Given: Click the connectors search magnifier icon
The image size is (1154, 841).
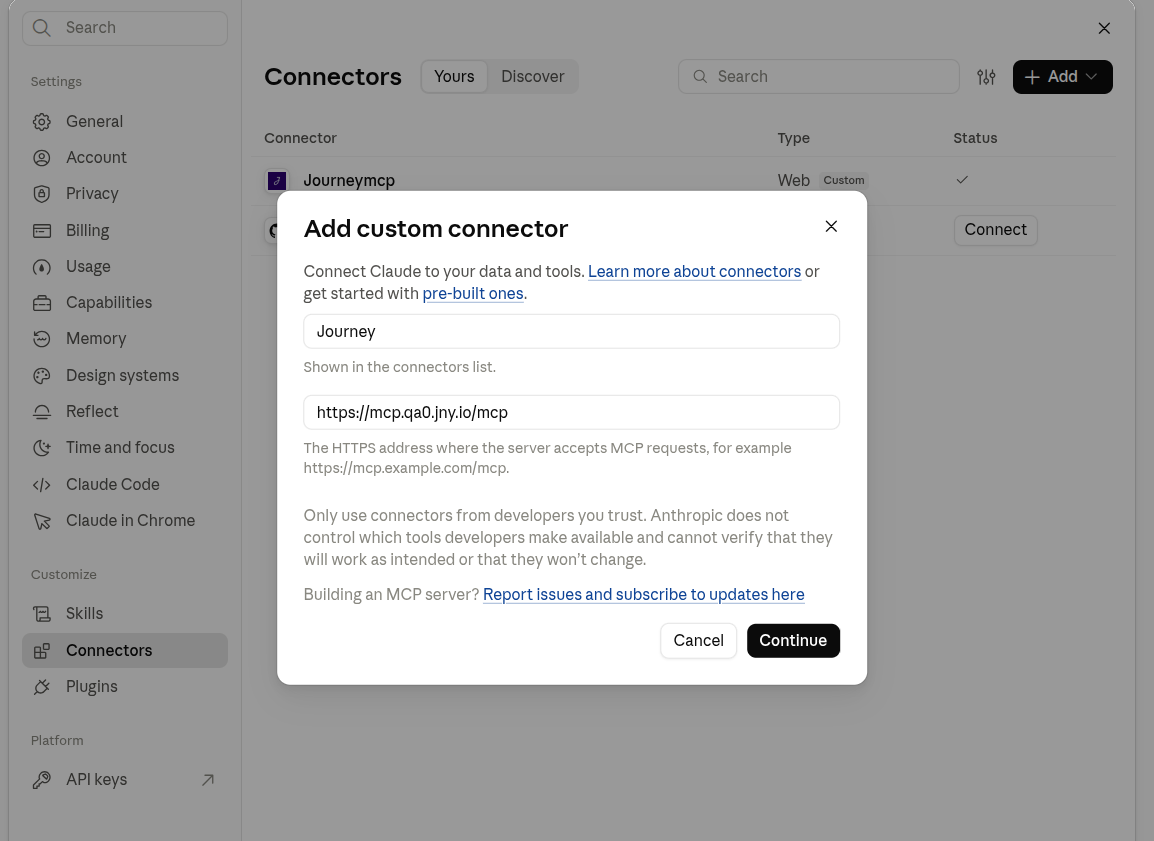Looking at the screenshot, I should [x=700, y=77].
